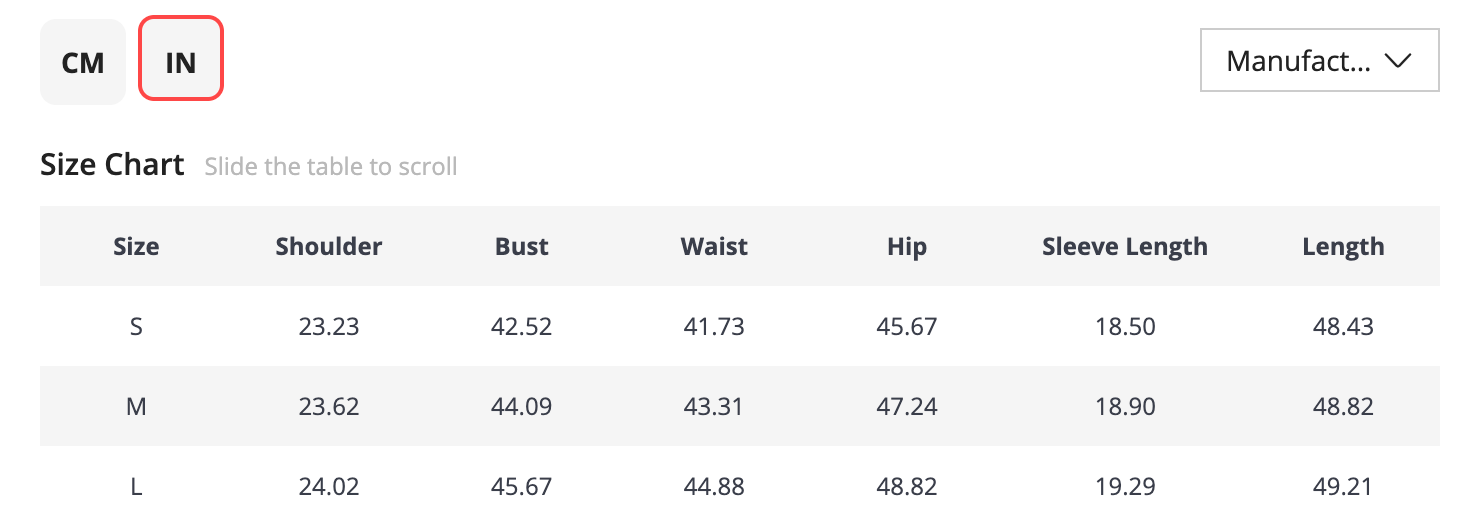Select the size M row label
The width and height of the screenshot is (1476, 526).
point(136,406)
